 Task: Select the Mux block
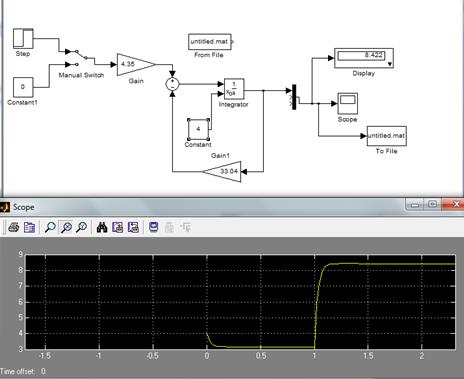tap(294, 97)
